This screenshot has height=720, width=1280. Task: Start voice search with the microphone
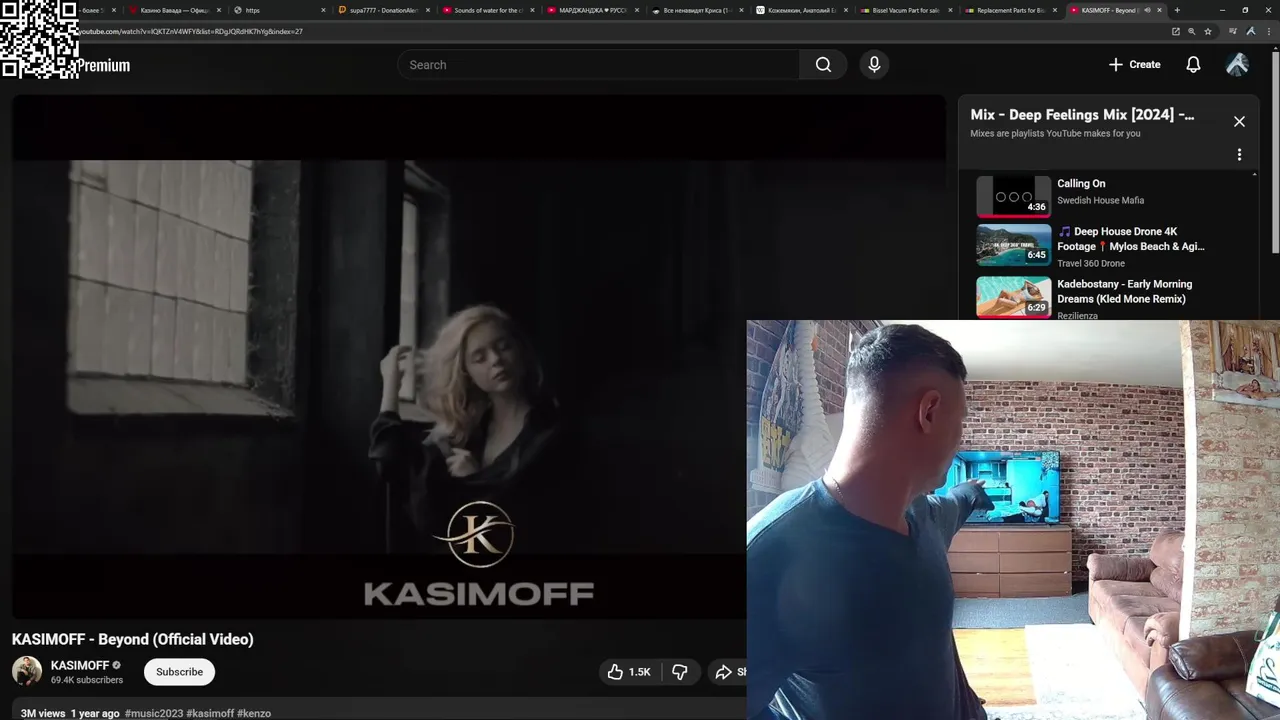point(874,65)
